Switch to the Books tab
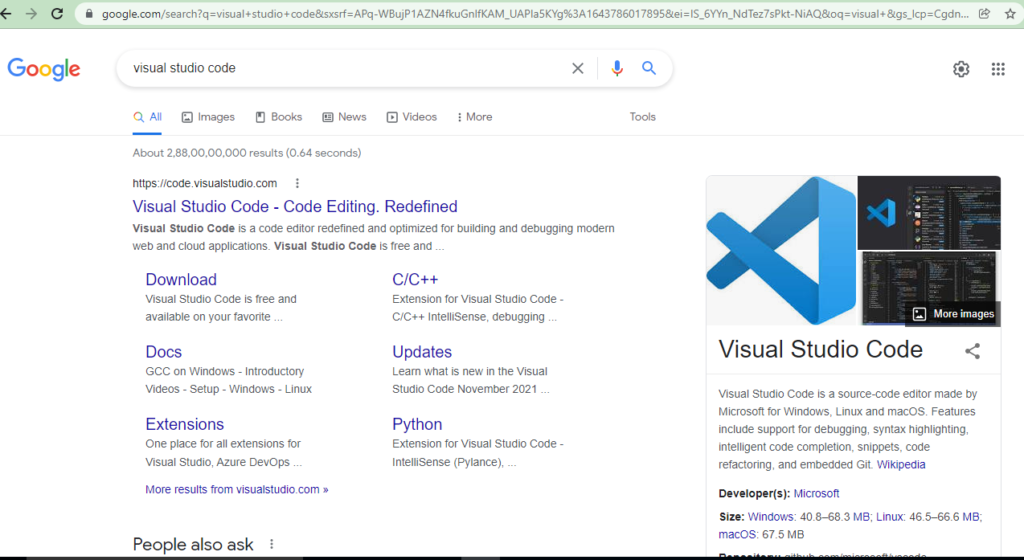The width and height of the screenshot is (1024, 560). (279, 117)
